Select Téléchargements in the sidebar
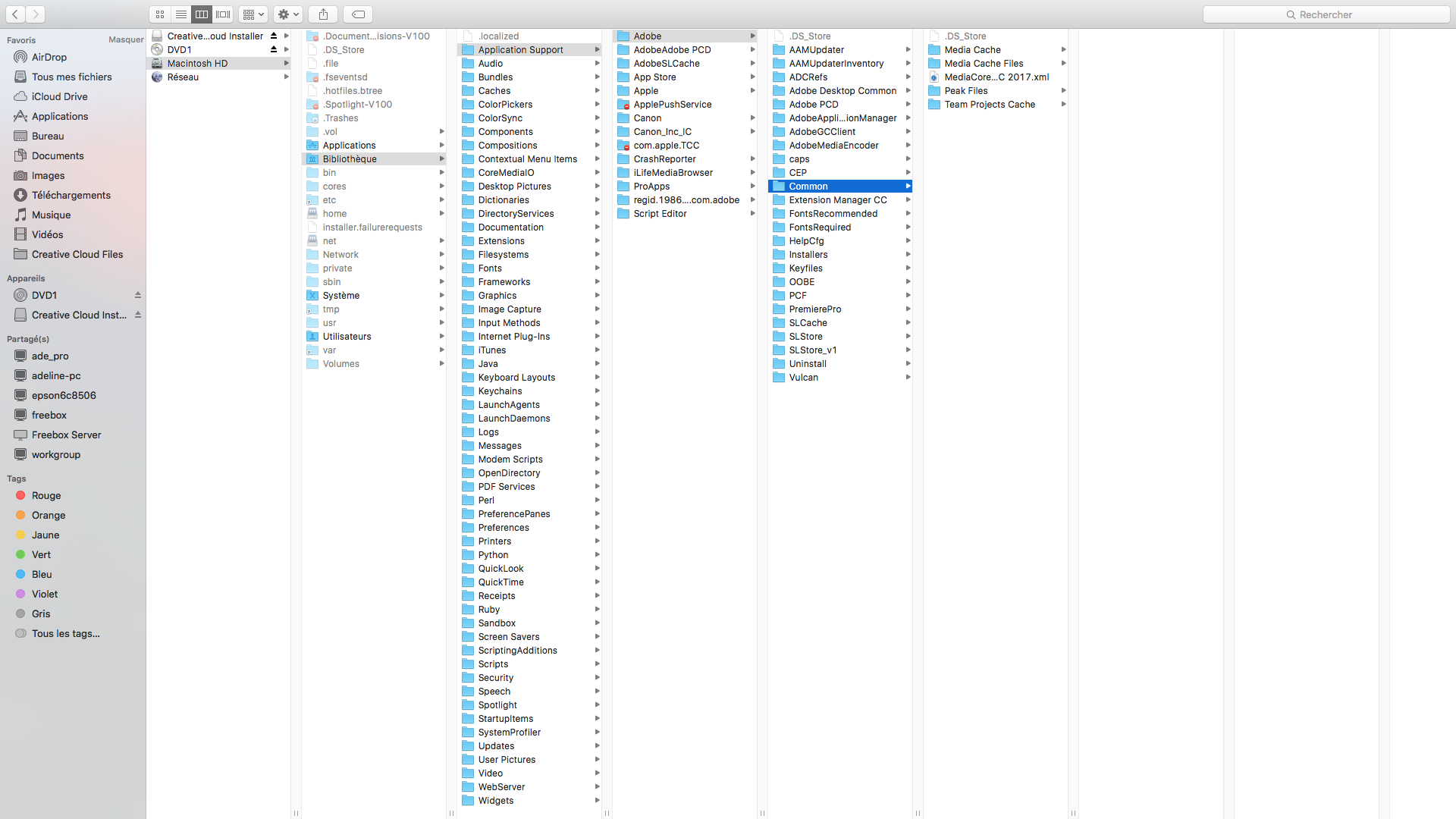The width and height of the screenshot is (1456, 819). click(x=71, y=195)
